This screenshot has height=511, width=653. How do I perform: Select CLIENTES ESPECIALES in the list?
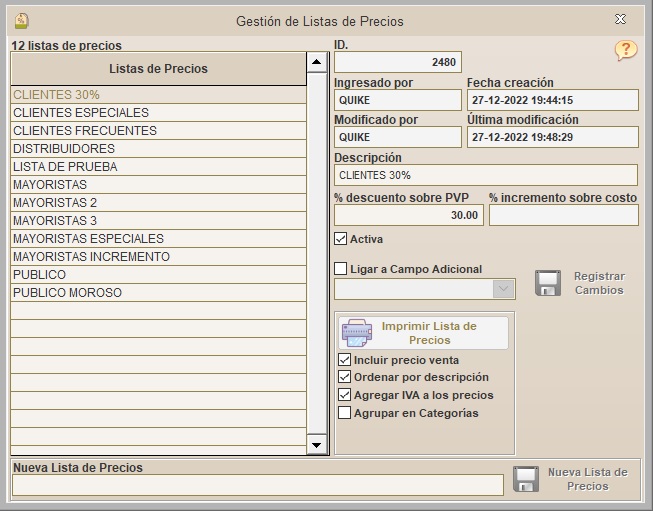pos(158,113)
